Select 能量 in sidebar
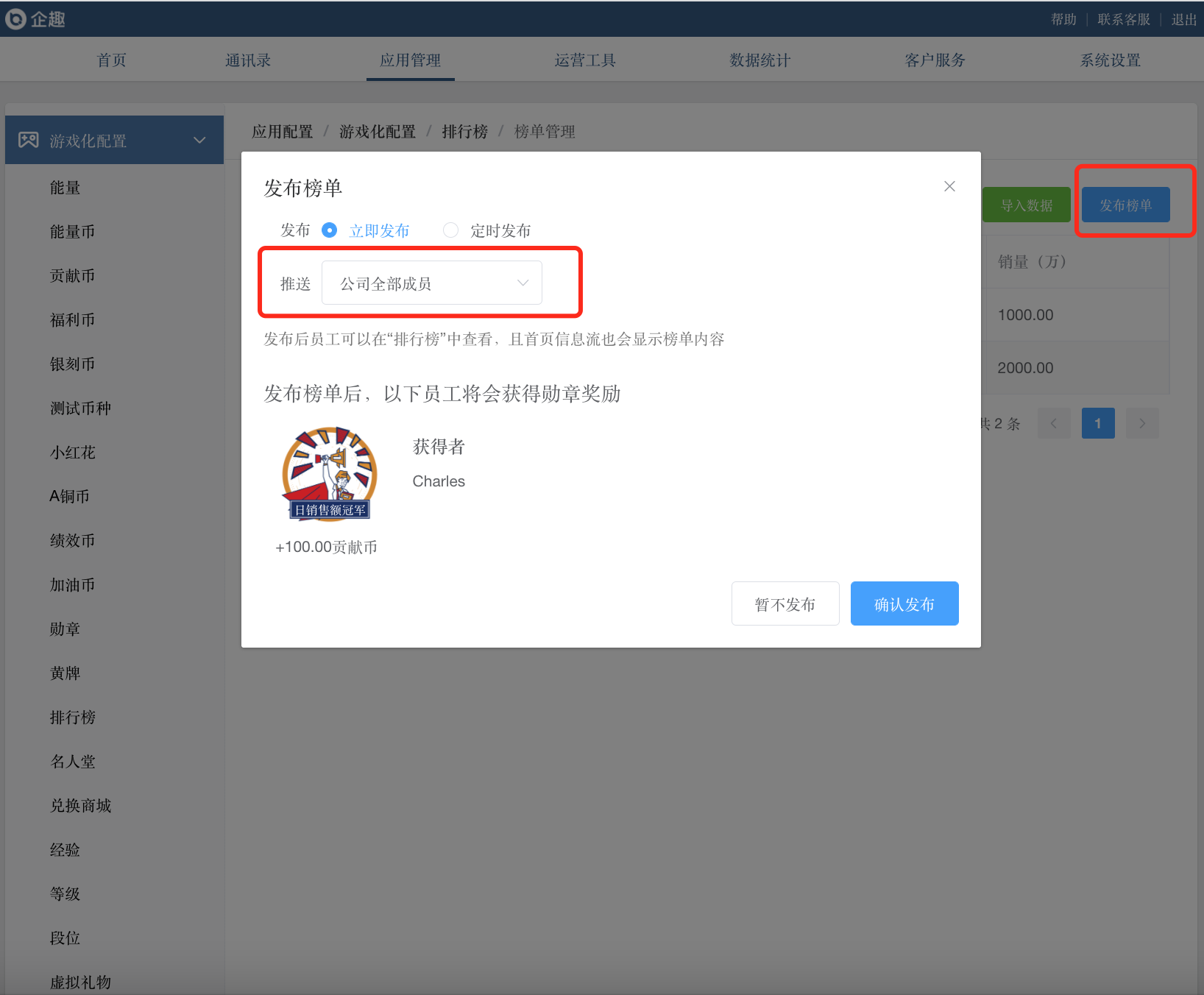 point(65,188)
